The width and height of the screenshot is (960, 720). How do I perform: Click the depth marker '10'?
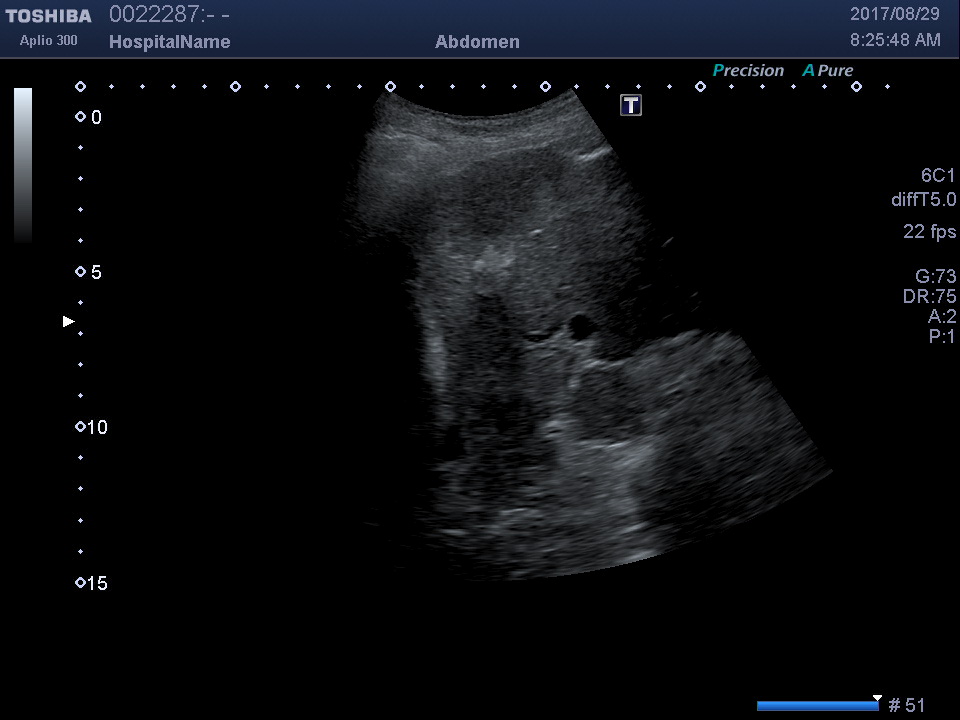coord(97,427)
